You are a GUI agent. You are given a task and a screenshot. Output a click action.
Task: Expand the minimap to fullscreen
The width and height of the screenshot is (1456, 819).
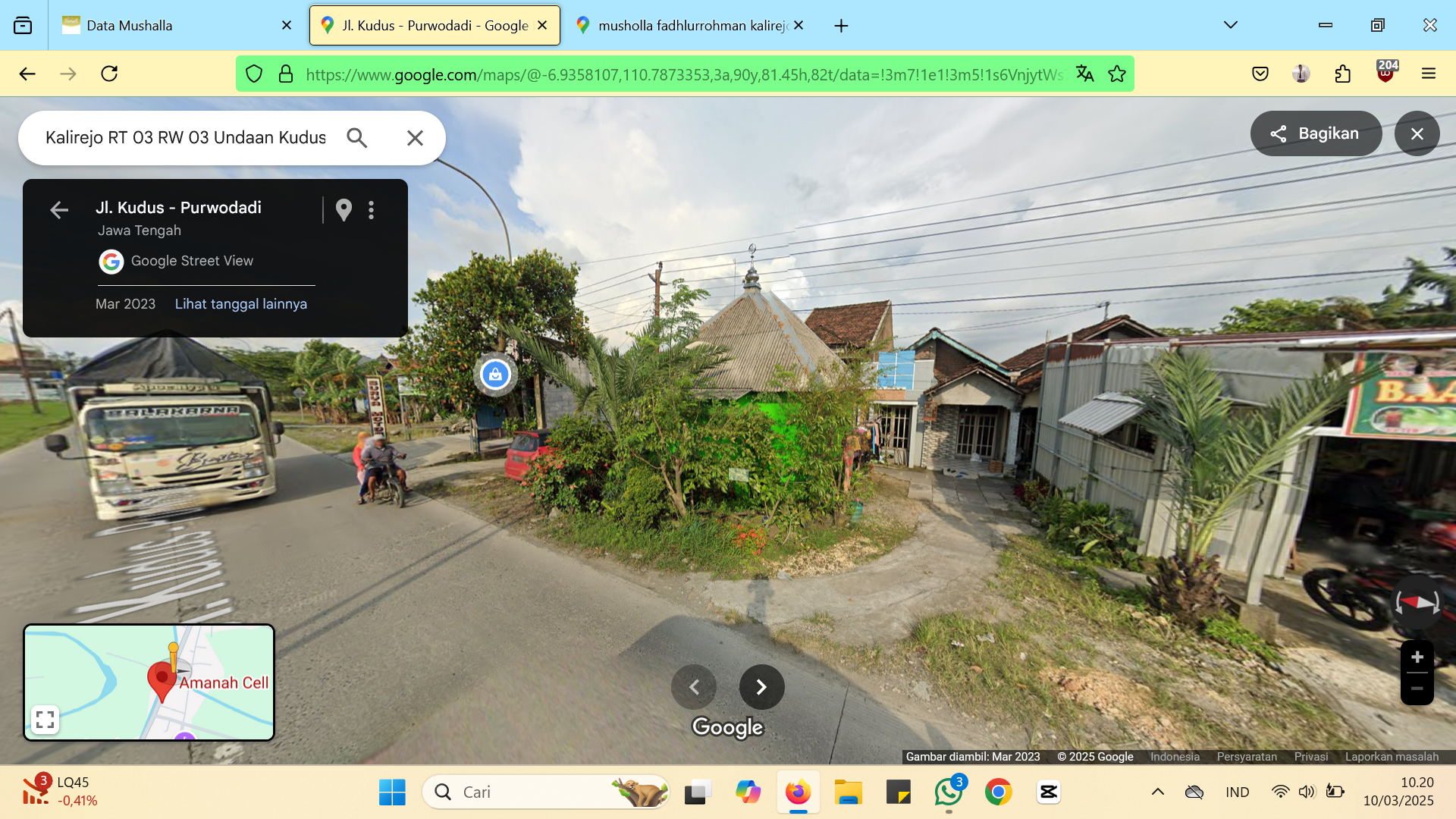point(45,719)
